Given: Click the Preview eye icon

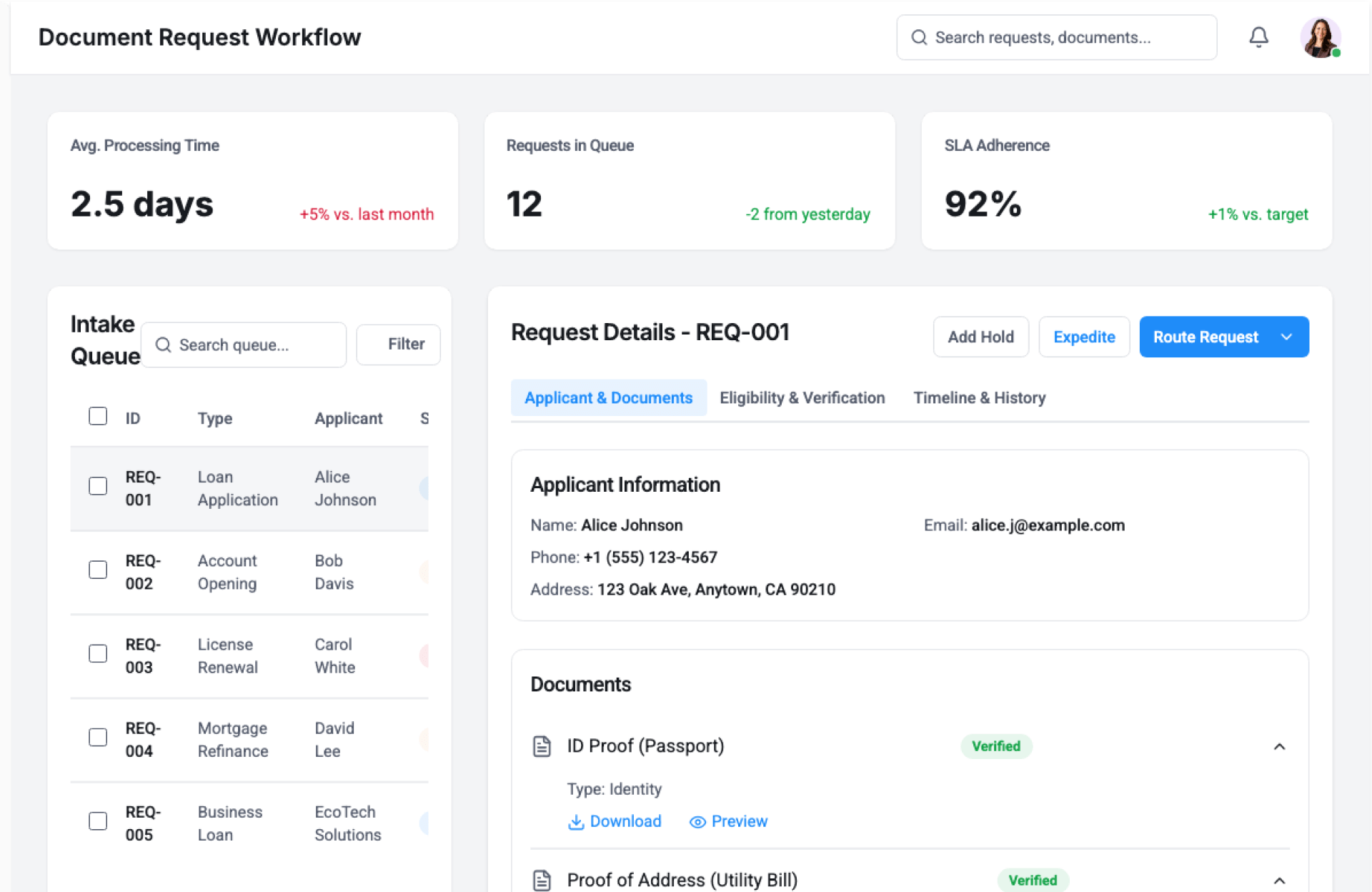Looking at the screenshot, I should pyautogui.click(x=697, y=822).
